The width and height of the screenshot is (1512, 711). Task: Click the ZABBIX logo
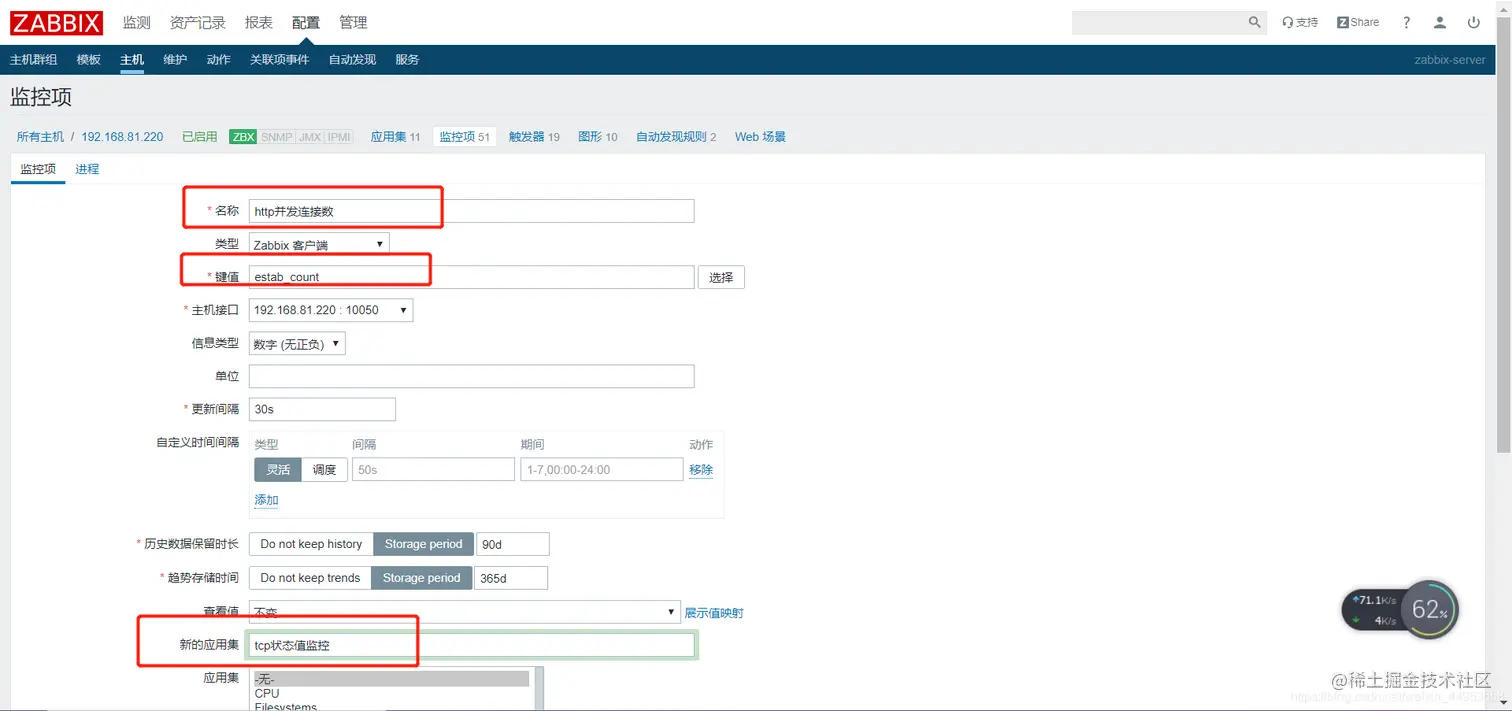57,22
